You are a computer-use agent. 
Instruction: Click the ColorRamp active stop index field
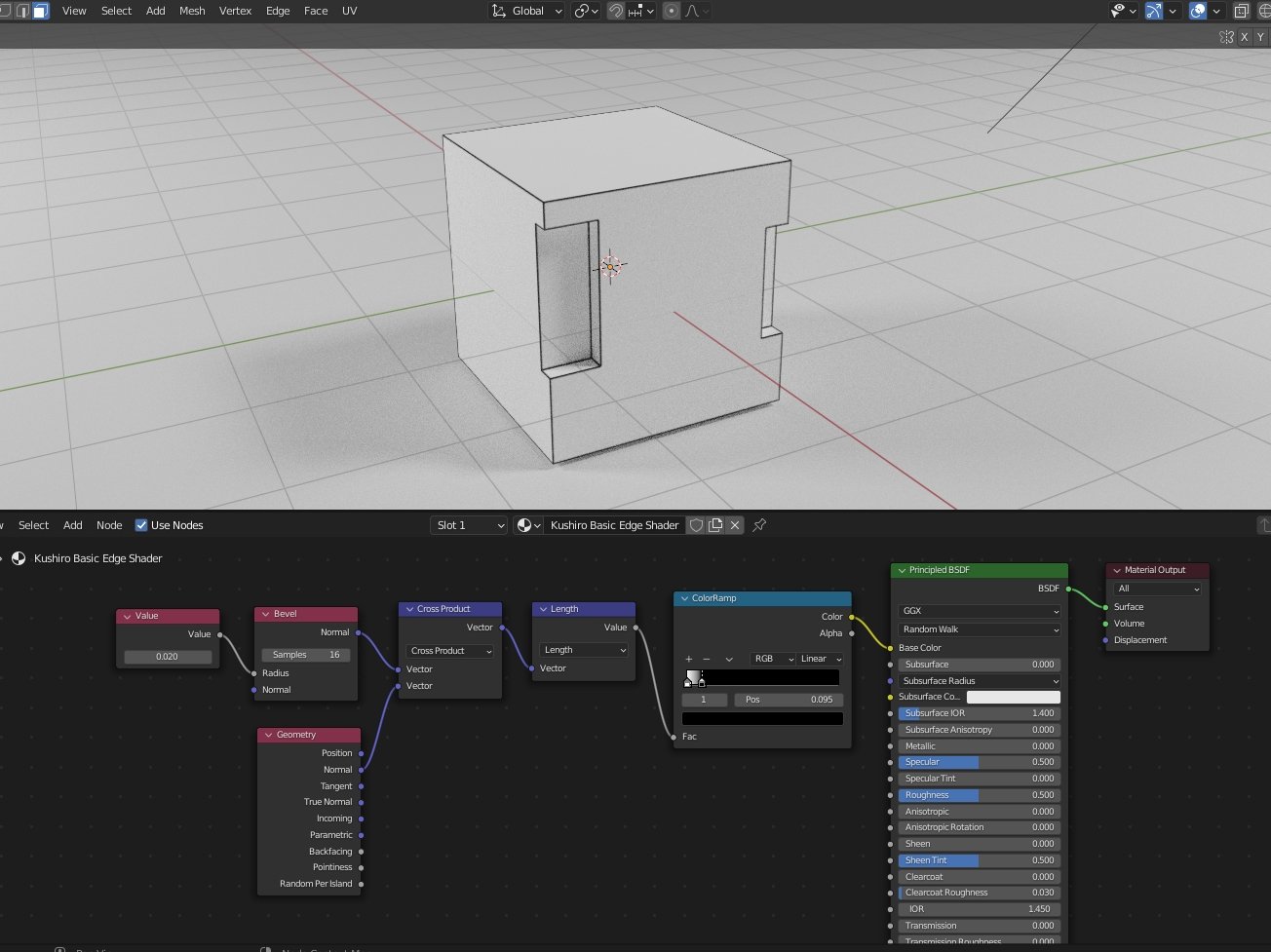point(705,700)
